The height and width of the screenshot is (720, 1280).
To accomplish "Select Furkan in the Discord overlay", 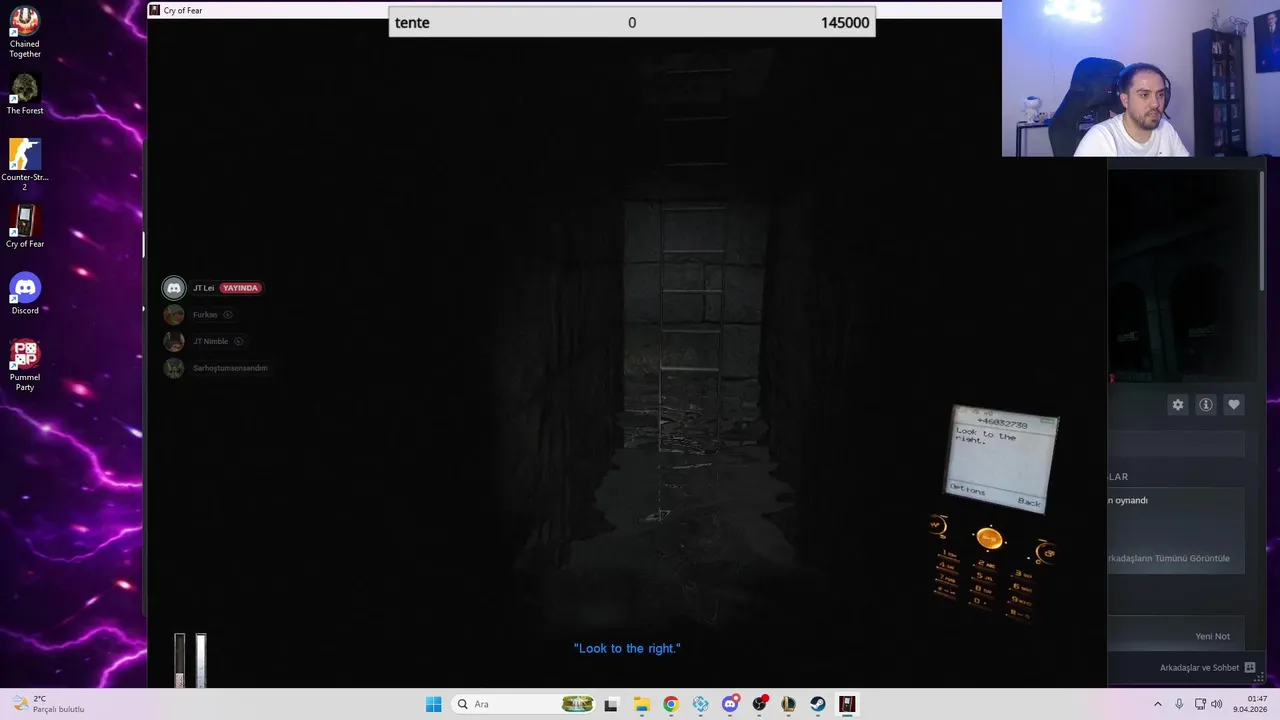I will coord(205,315).
